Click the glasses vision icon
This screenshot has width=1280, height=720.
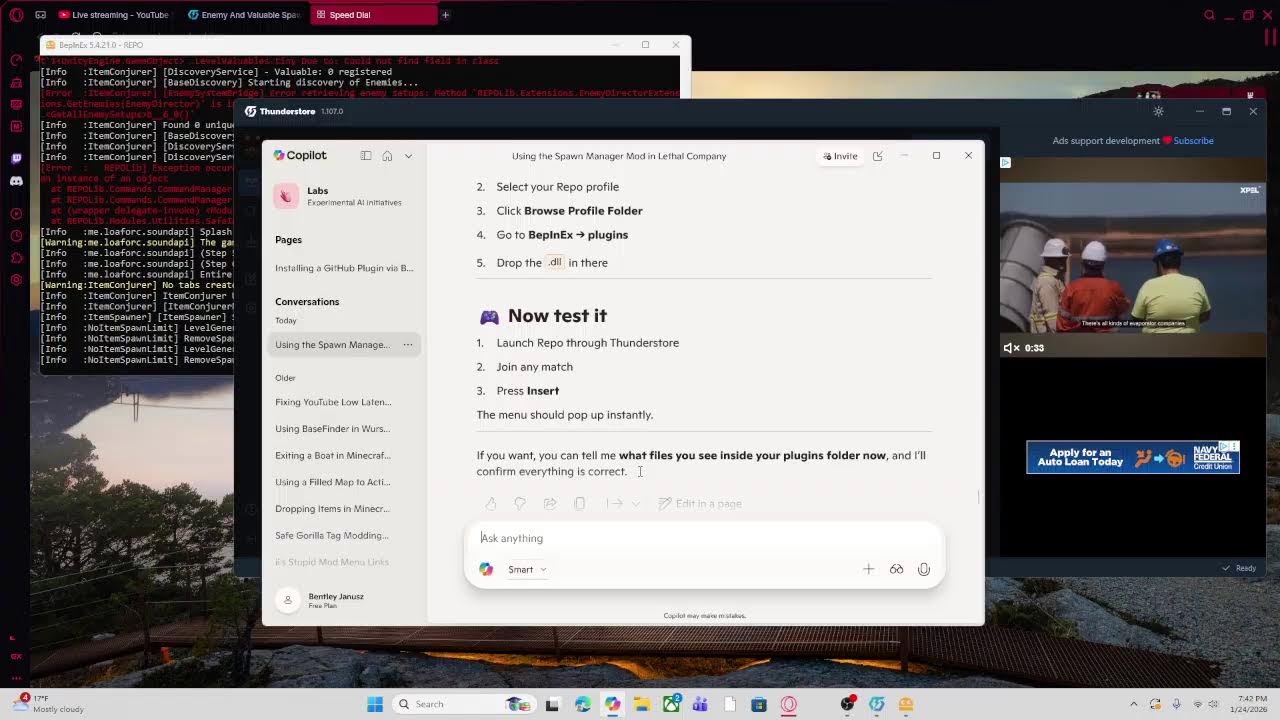coord(896,570)
